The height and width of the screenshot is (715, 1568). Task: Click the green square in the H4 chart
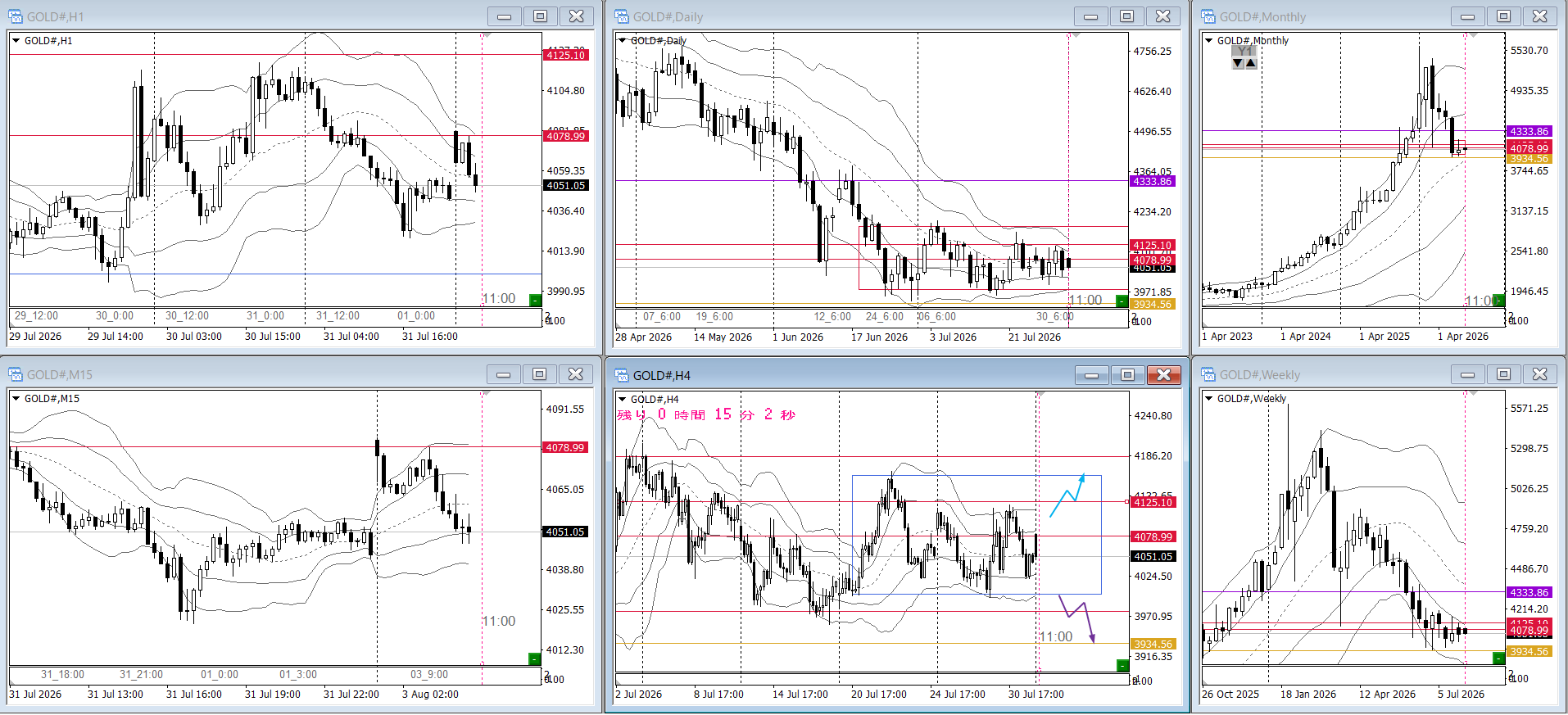pyautogui.click(x=1123, y=666)
